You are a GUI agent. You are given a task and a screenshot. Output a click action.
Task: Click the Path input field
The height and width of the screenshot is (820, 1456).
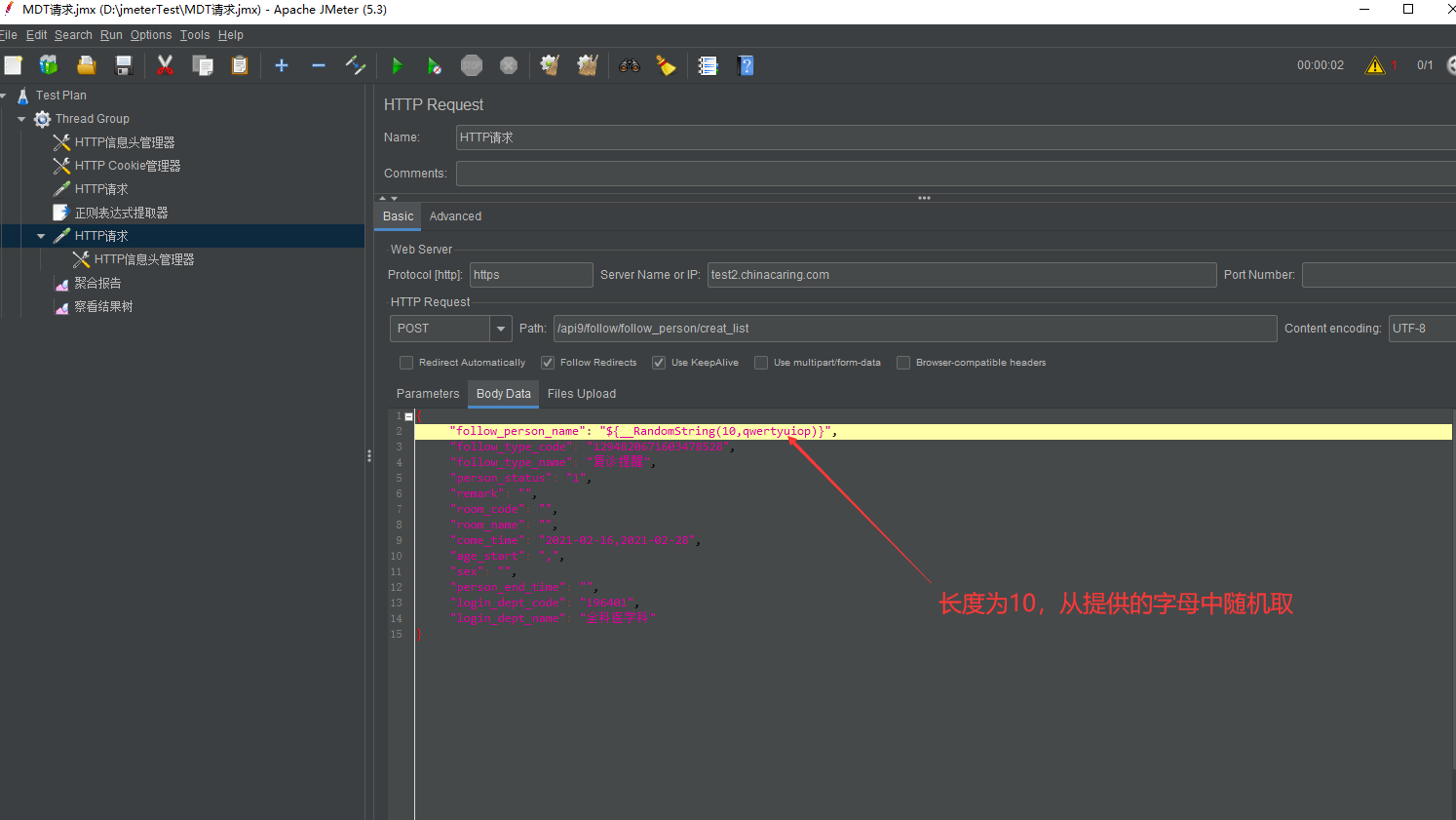pos(915,329)
